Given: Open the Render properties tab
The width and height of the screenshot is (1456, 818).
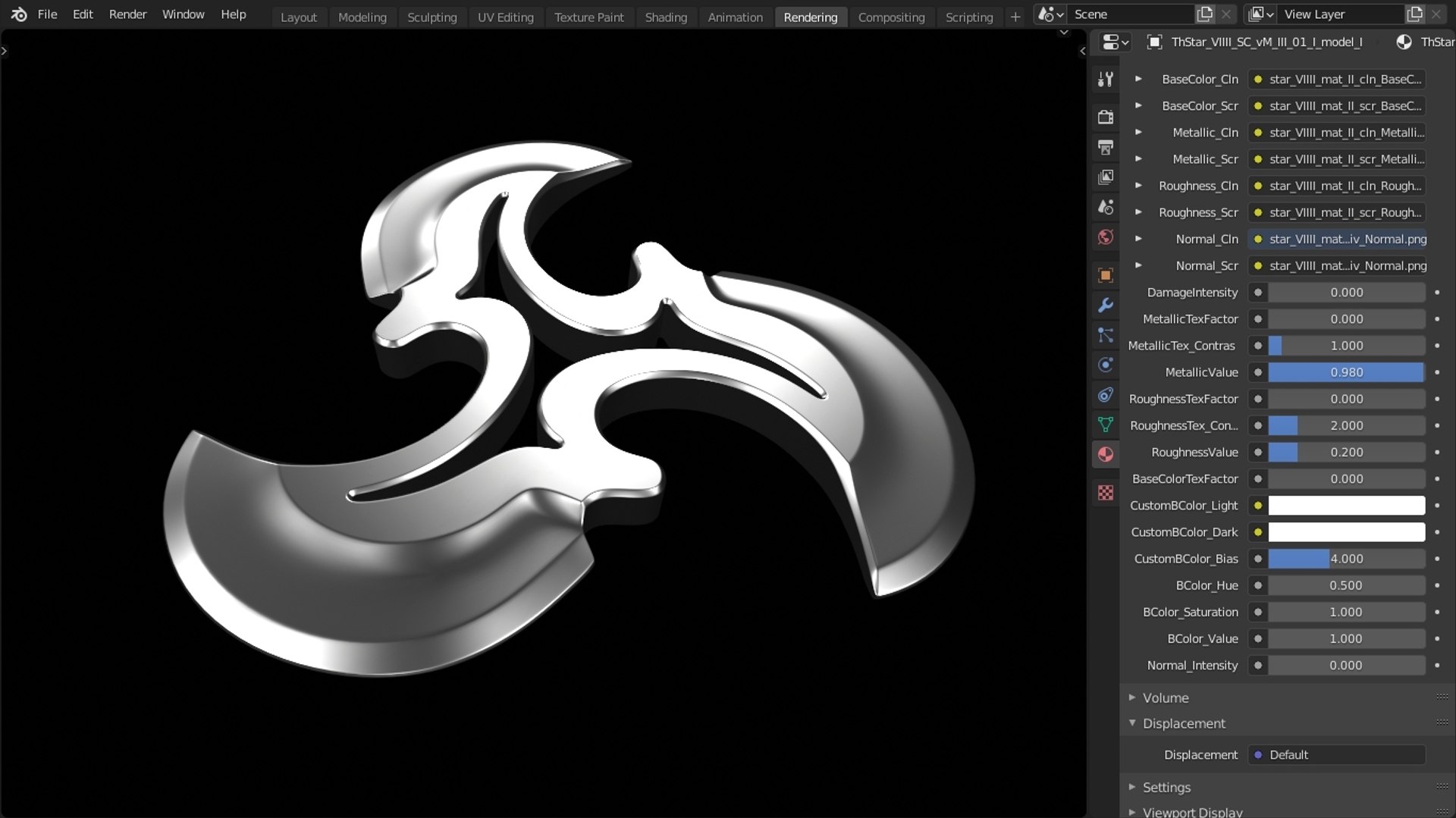Looking at the screenshot, I should [x=1106, y=117].
